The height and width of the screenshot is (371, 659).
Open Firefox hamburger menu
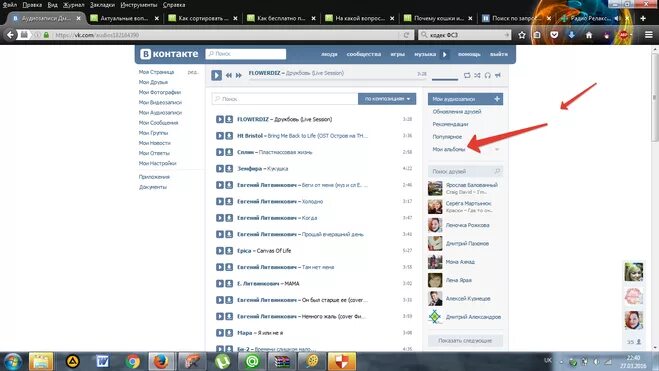649,35
